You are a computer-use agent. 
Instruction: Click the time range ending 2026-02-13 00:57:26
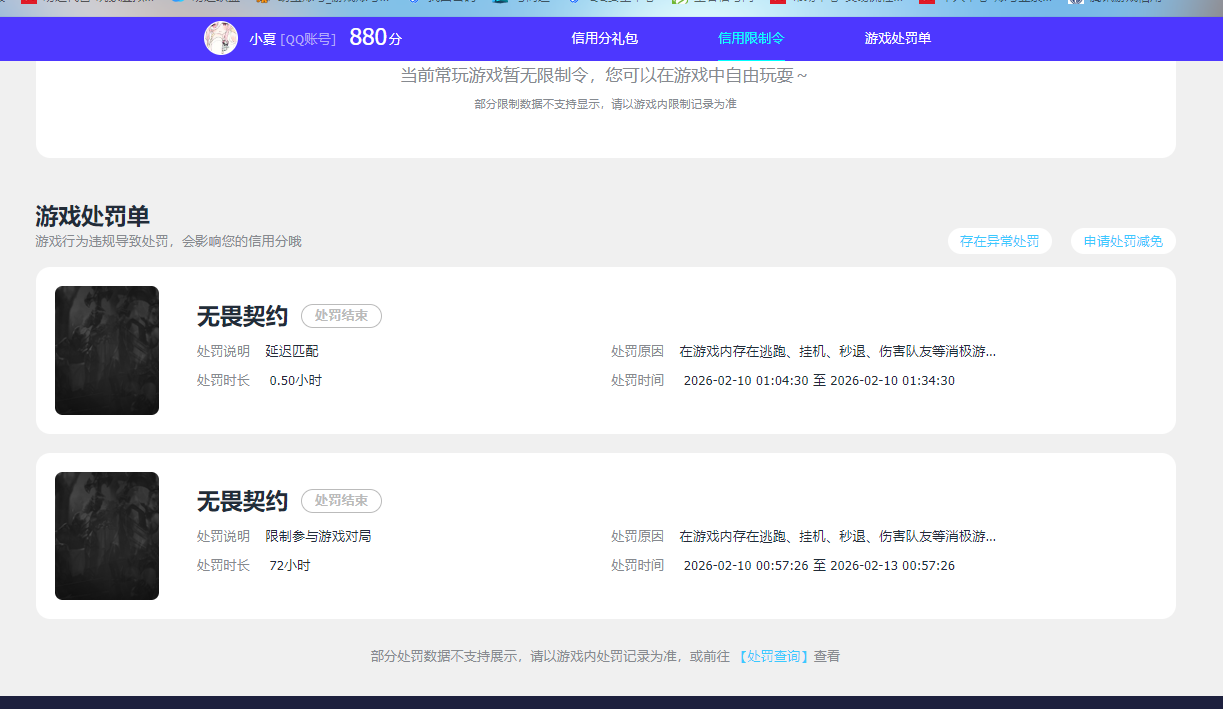819,566
